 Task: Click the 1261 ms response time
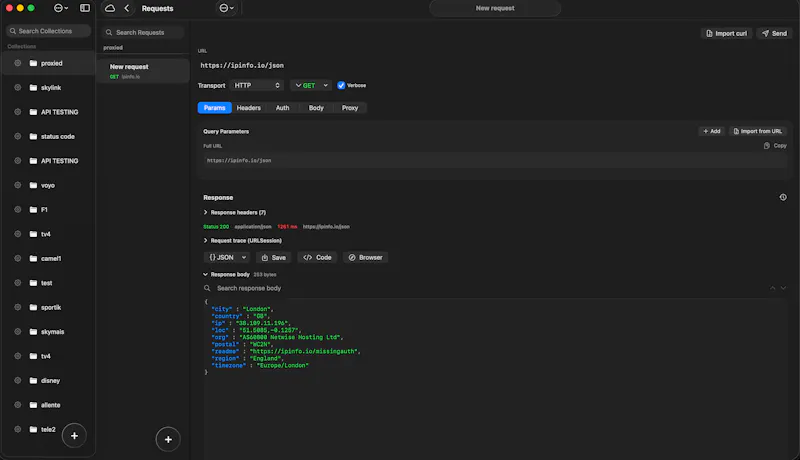tap(287, 227)
